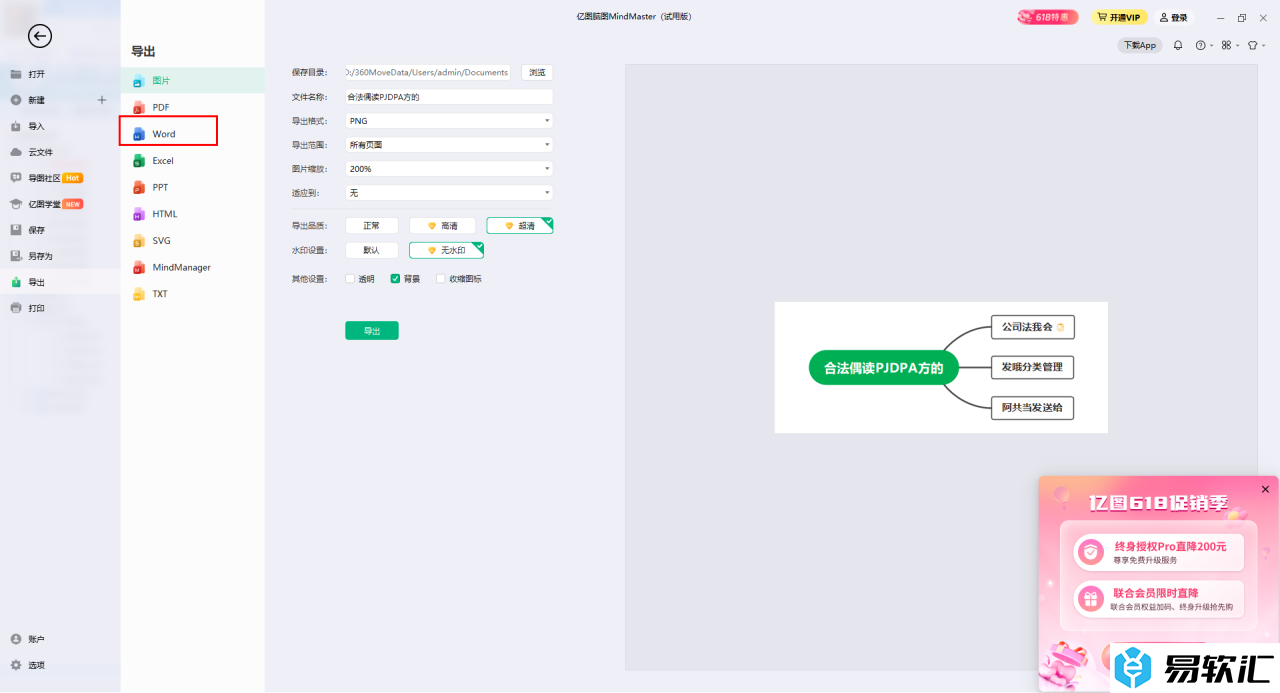This screenshot has width=1280, height=693.
Task: Set export quality to 正常
Action: [x=372, y=226]
